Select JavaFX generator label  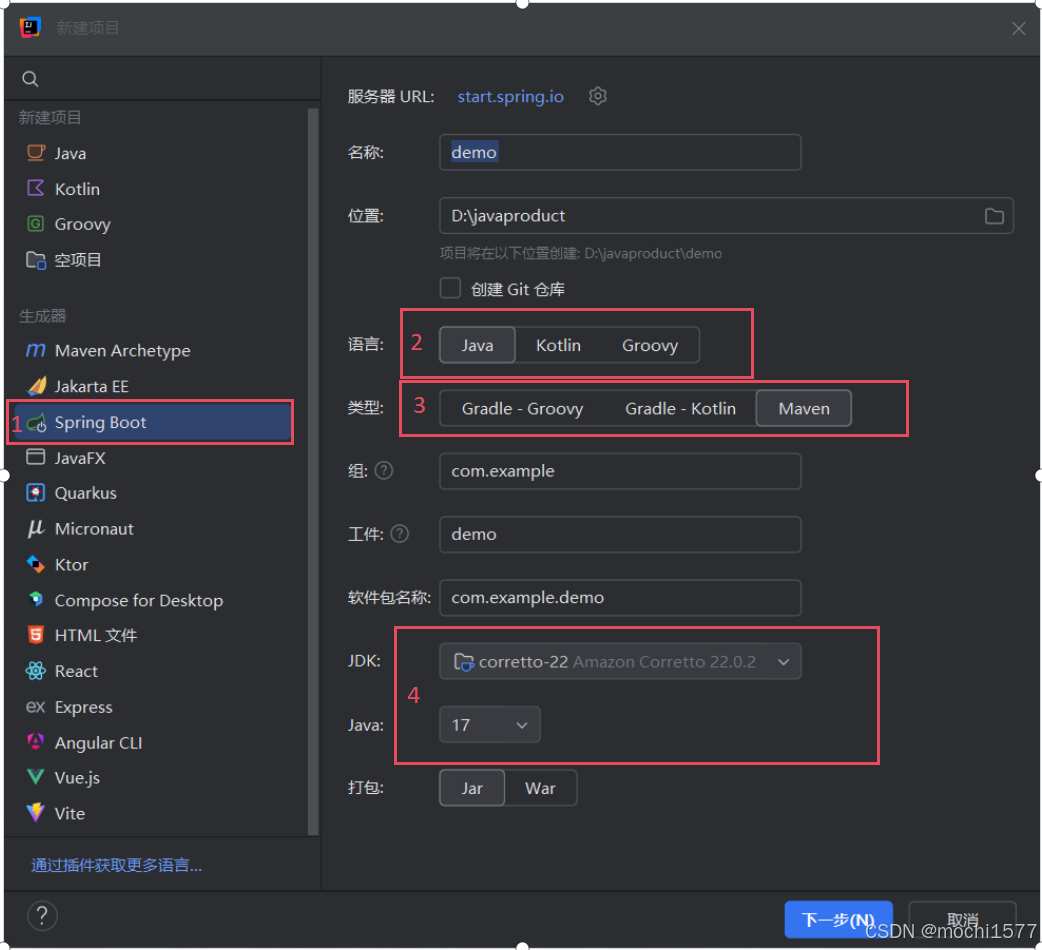pyautogui.click(x=80, y=458)
